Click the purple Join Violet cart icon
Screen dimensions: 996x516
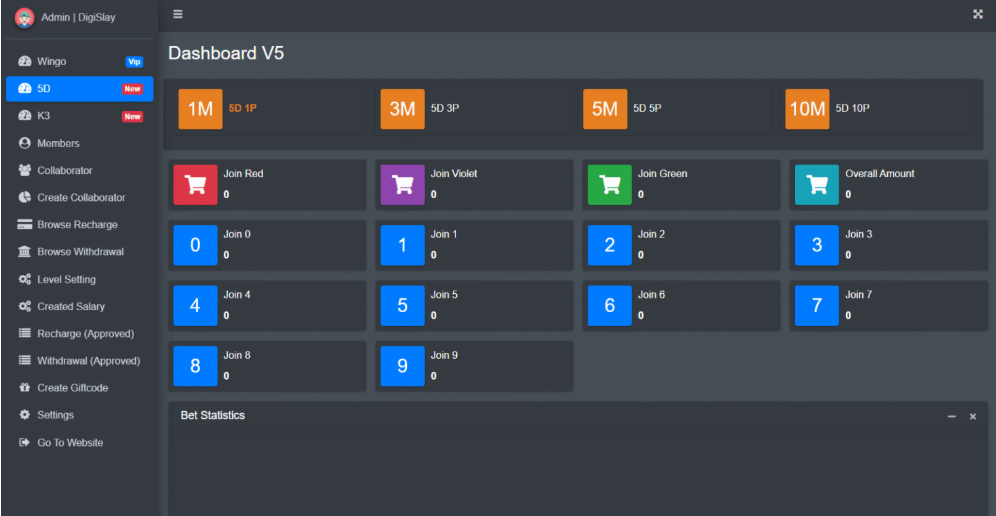402,184
